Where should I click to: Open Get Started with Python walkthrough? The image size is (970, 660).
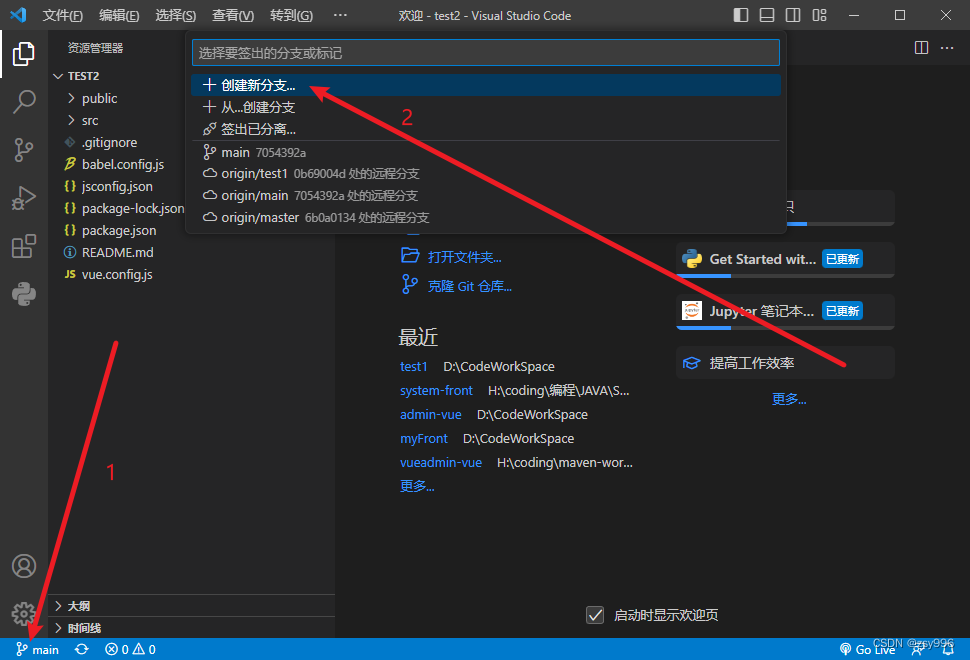pyautogui.click(x=785, y=260)
